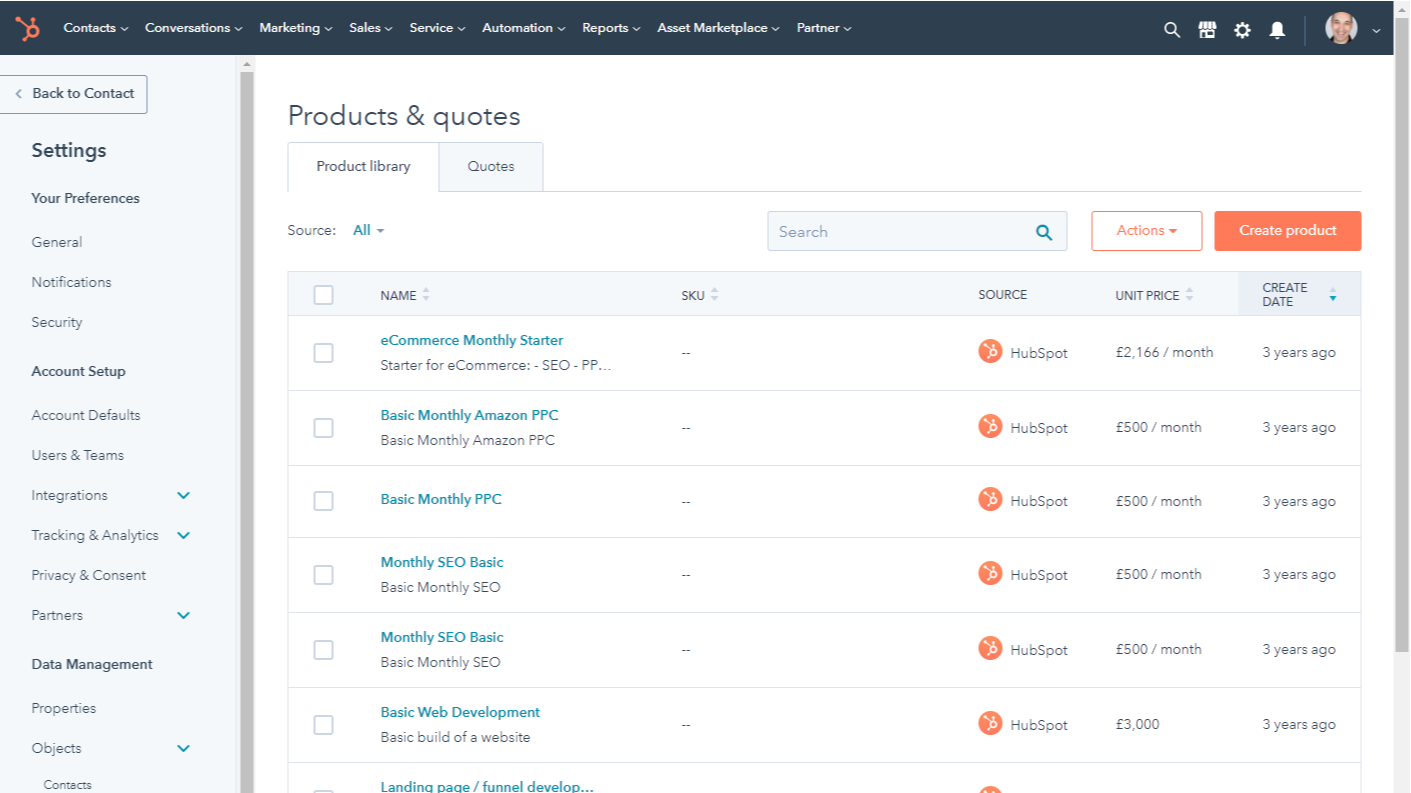Image resolution: width=1411 pixels, height=793 pixels.
Task: Open the Actions dropdown
Action: tap(1146, 230)
